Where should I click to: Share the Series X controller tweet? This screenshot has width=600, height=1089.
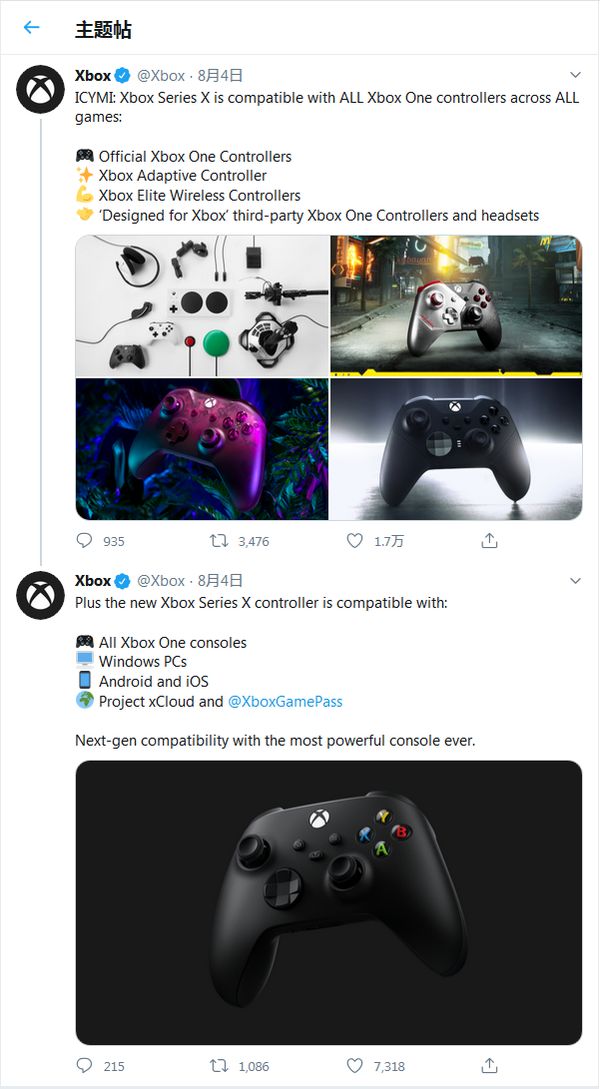pos(489,1066)
